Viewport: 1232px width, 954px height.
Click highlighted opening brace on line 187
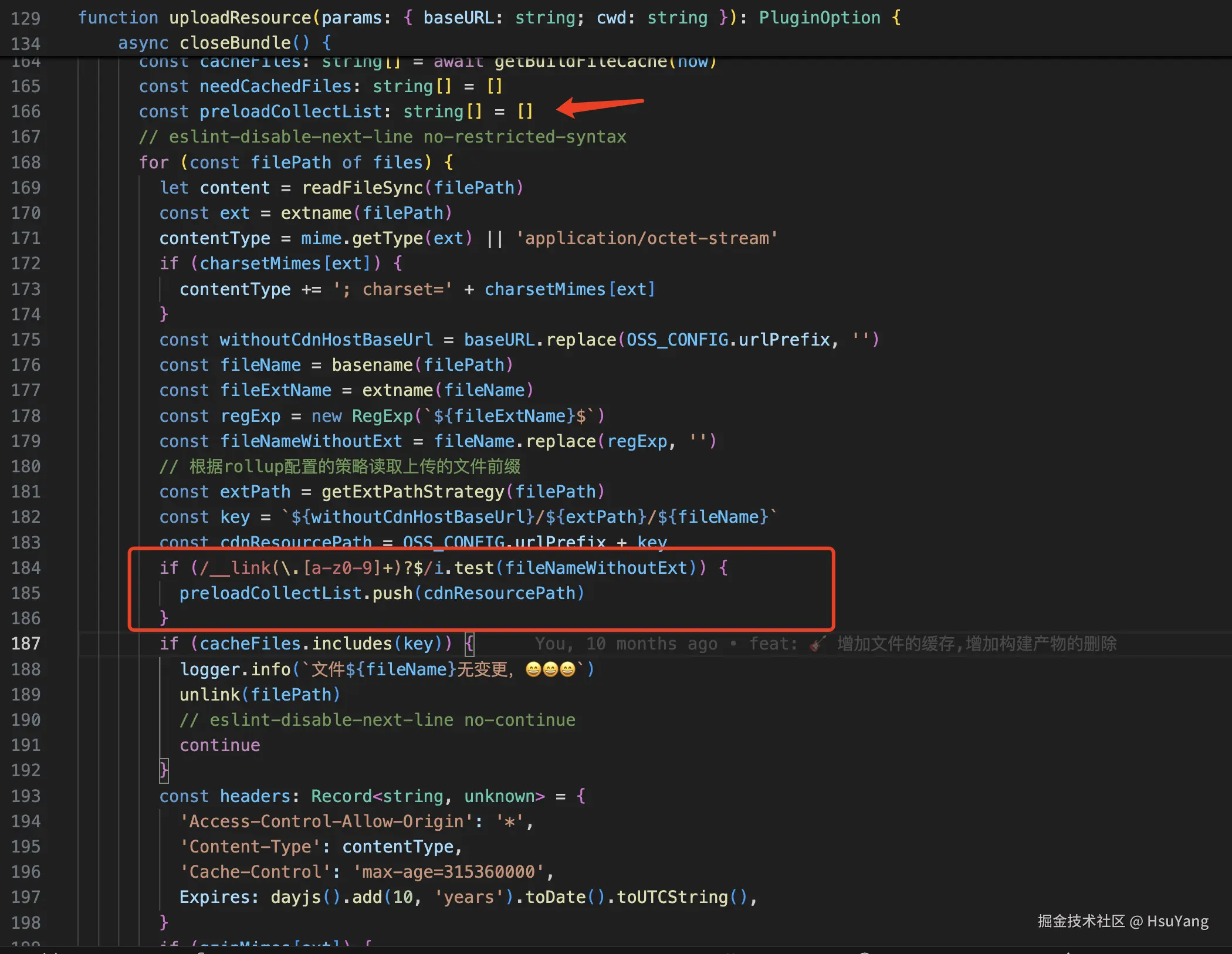pos(469,644)
